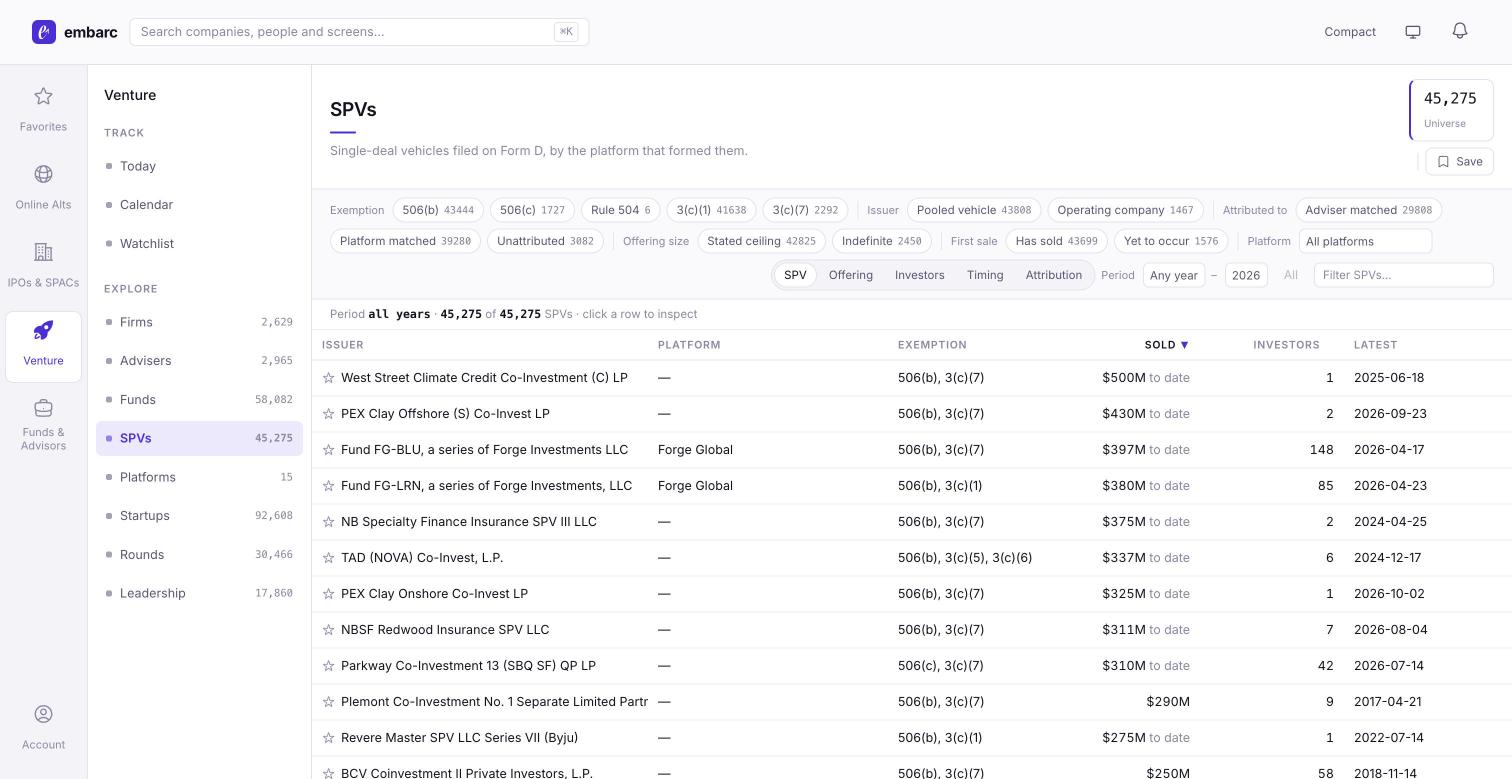Open the All platforms dropdown
Image resolution: width=1512 pixels, height=779 pixels.
click(x=1365, y=241)
